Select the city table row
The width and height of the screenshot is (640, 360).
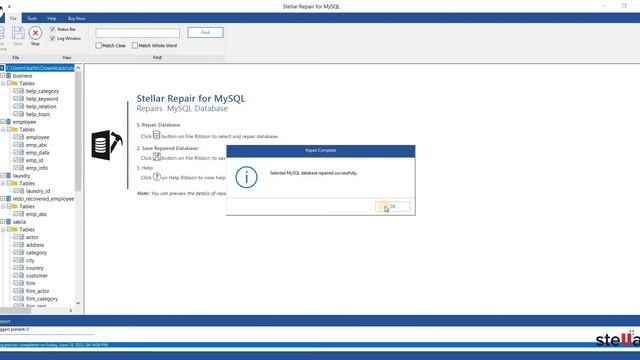click(30, 260)
